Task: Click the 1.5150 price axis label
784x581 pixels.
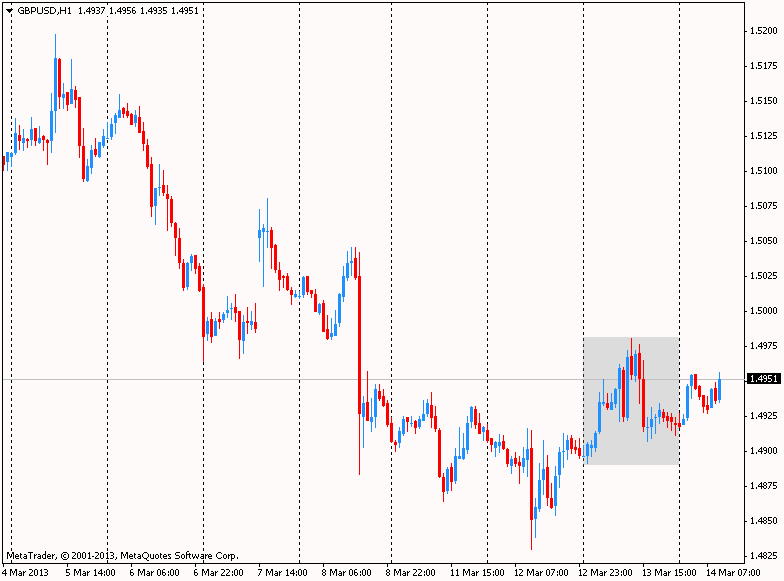Action: tap(764, 100)
